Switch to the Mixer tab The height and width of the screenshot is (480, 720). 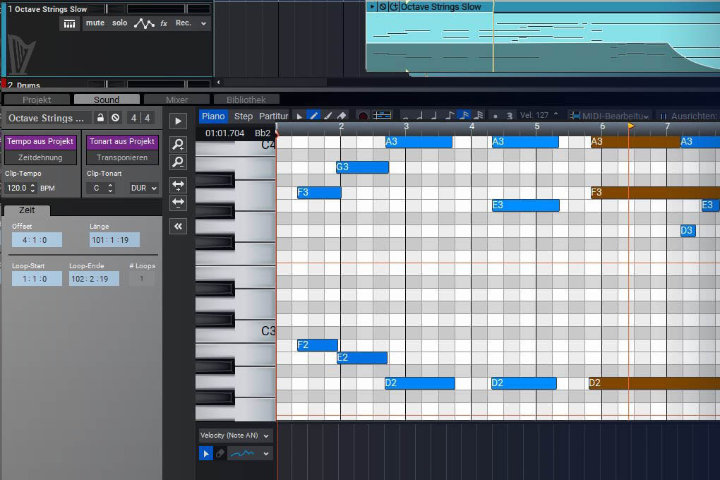click(177, 100)
